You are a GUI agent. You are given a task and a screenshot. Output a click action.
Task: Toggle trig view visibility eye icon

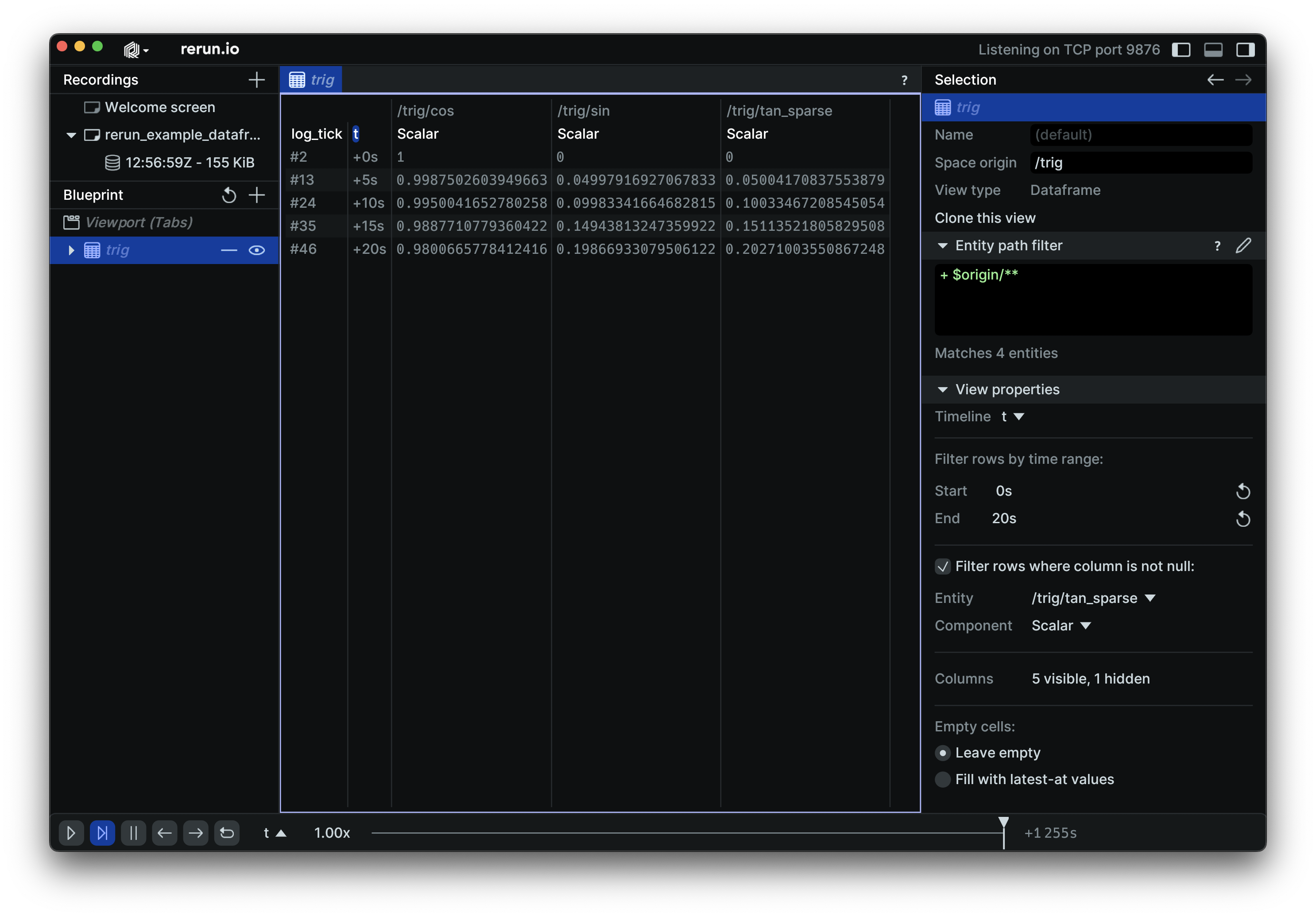[x=256, y=251]
